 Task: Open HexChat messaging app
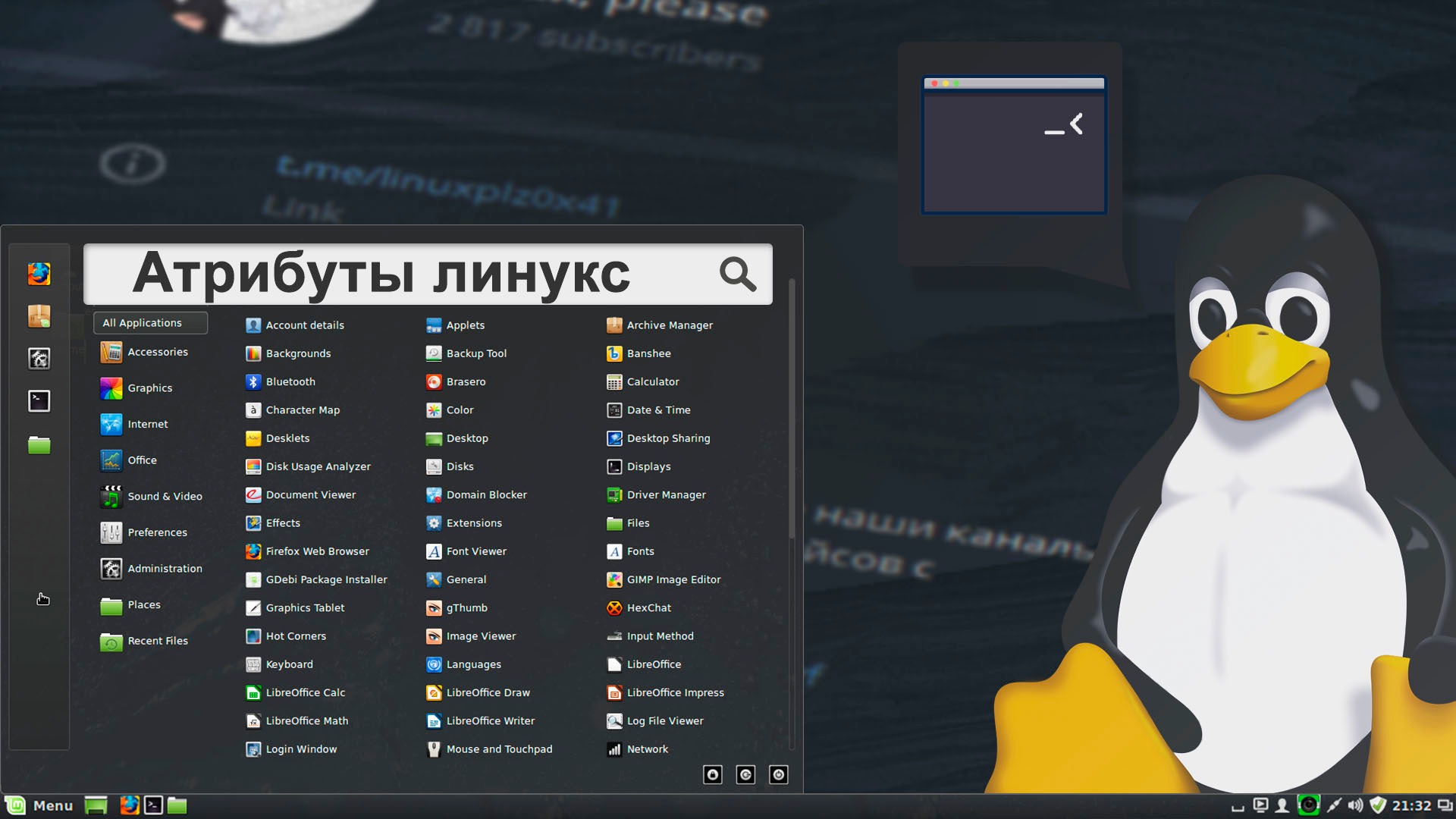click(x=648, y=607)
